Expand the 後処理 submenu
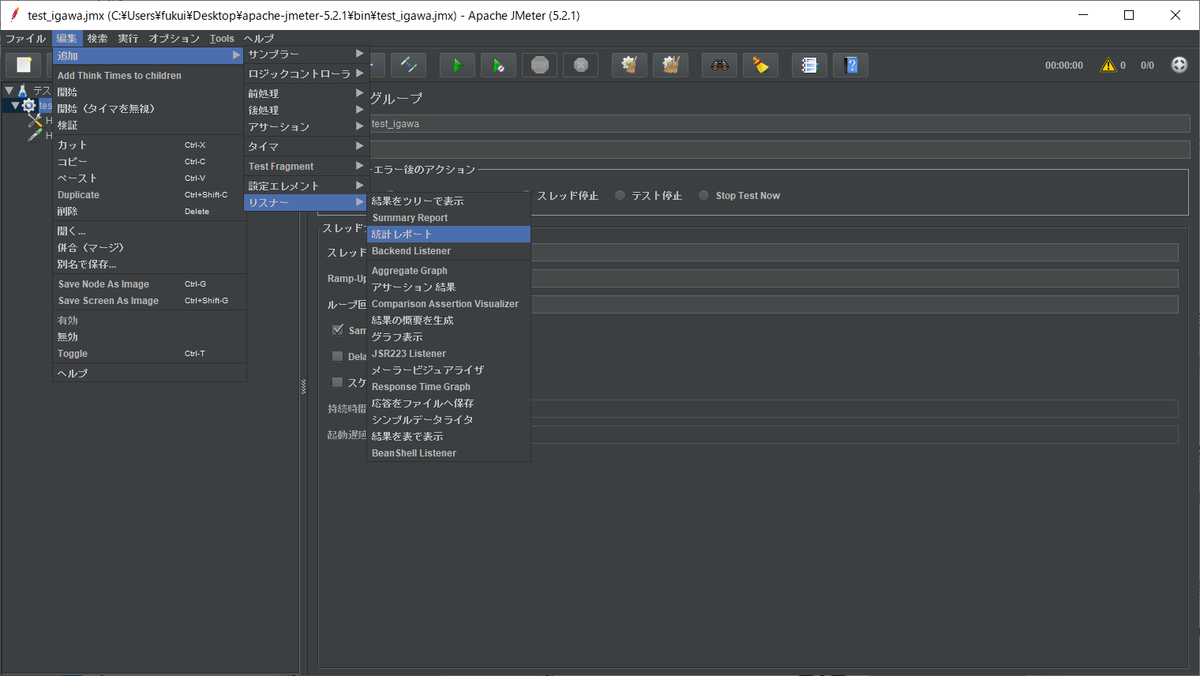Screen dimensions: 1200x676 click(307, 110)
